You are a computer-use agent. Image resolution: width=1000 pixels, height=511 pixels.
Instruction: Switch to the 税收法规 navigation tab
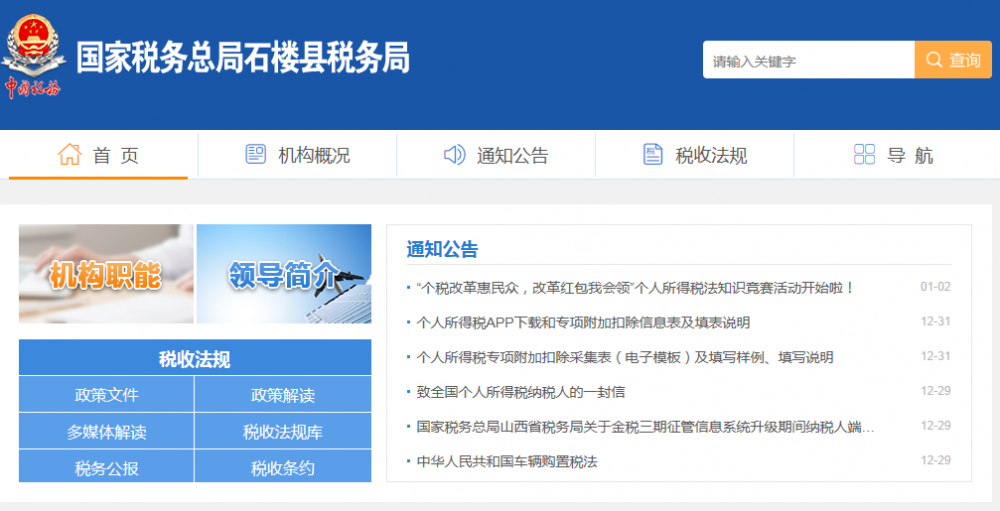coord(695,155)
